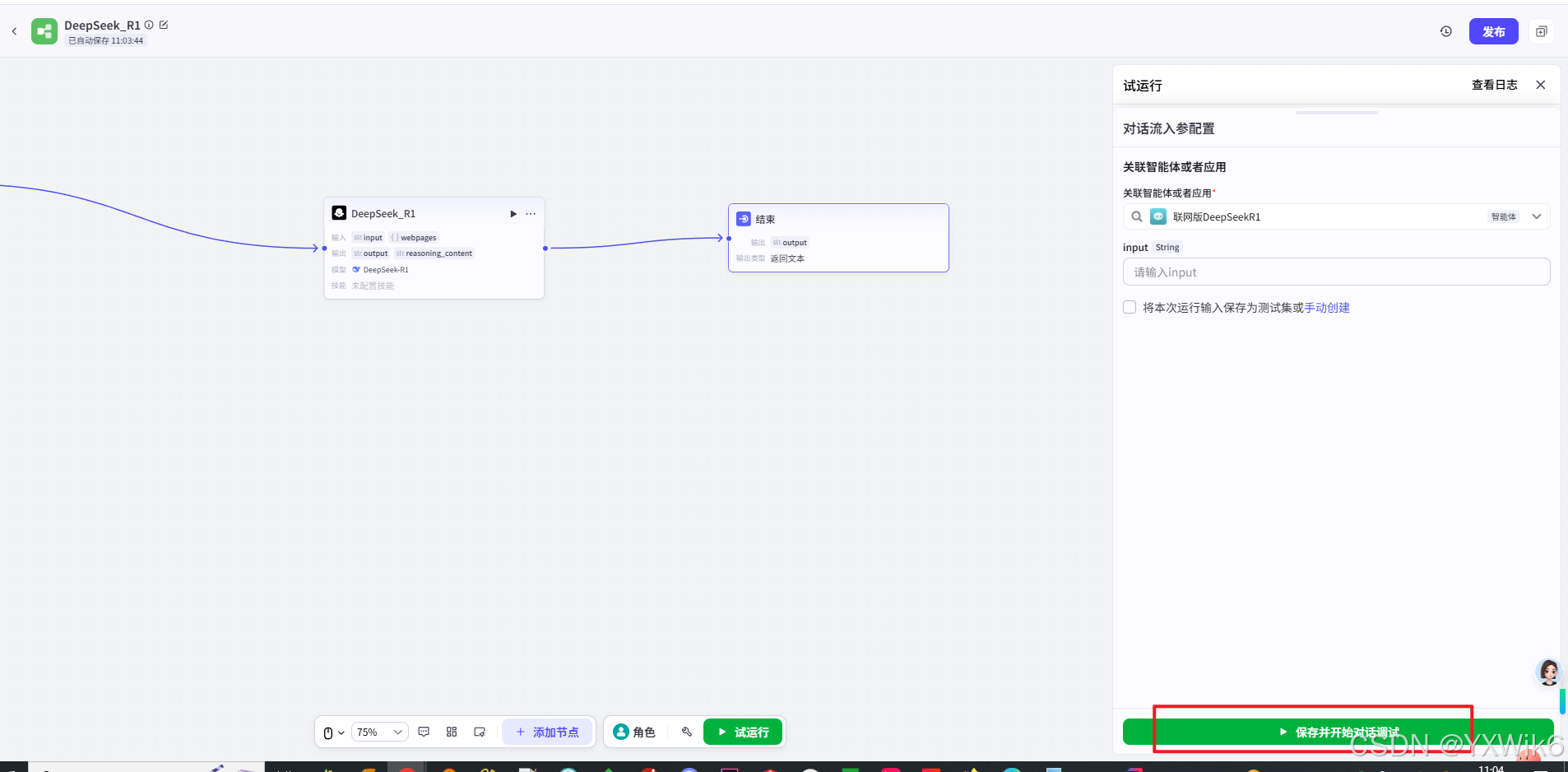The width and height of the screenshot is (1568, 772).
Task: Check the save run input as test set box
Action: [x=1130, y=307]
